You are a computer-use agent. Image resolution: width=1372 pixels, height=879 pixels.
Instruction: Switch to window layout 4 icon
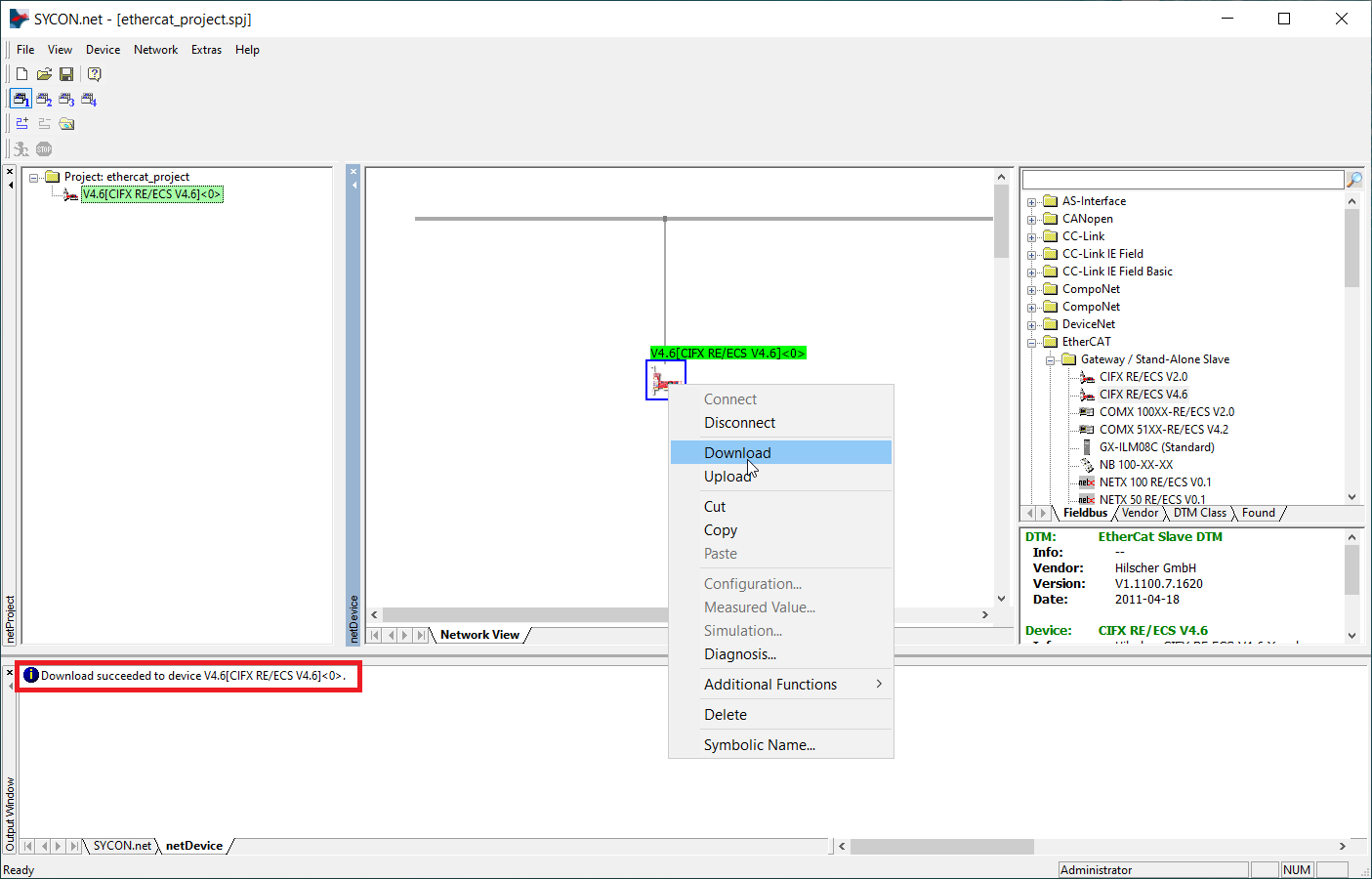tap(89, 100)
